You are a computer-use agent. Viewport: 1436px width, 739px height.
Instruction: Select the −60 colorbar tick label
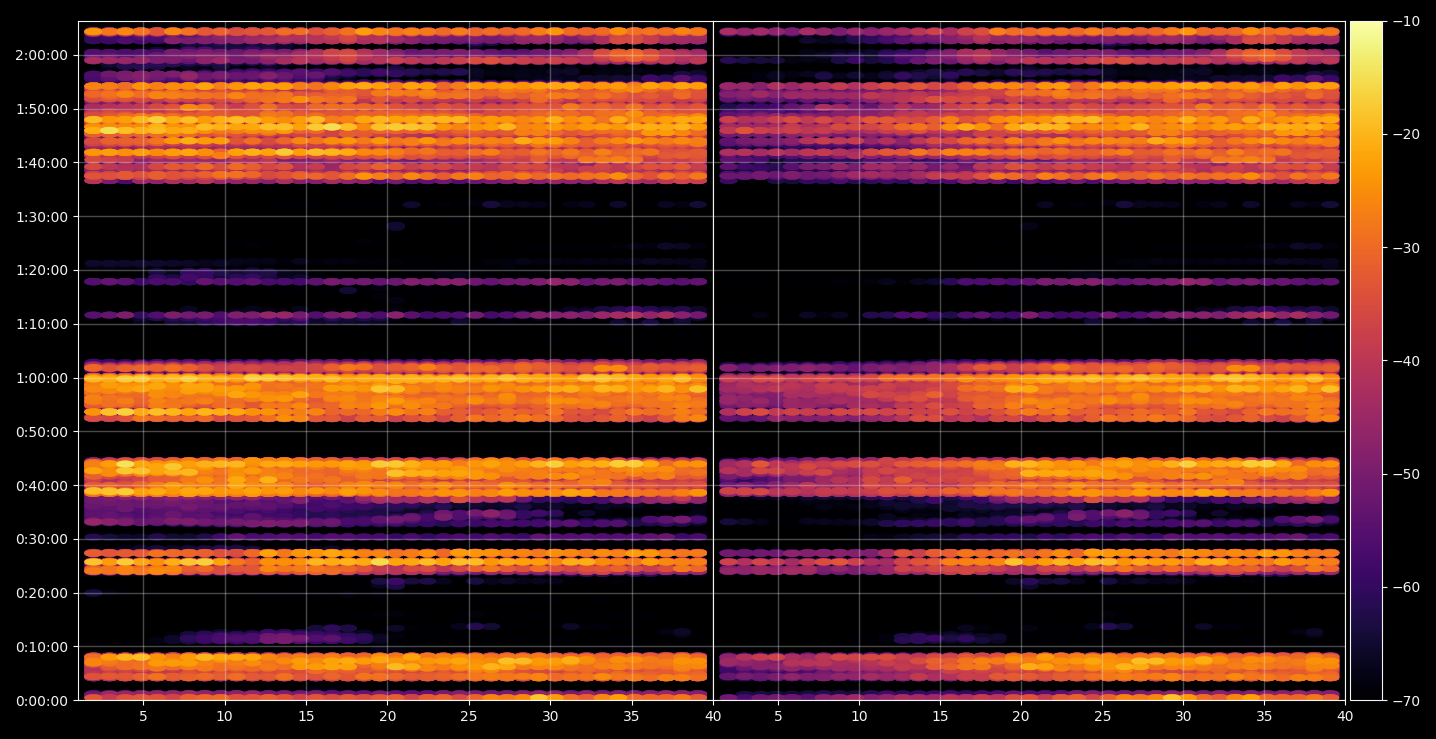tap(1405, 587)
